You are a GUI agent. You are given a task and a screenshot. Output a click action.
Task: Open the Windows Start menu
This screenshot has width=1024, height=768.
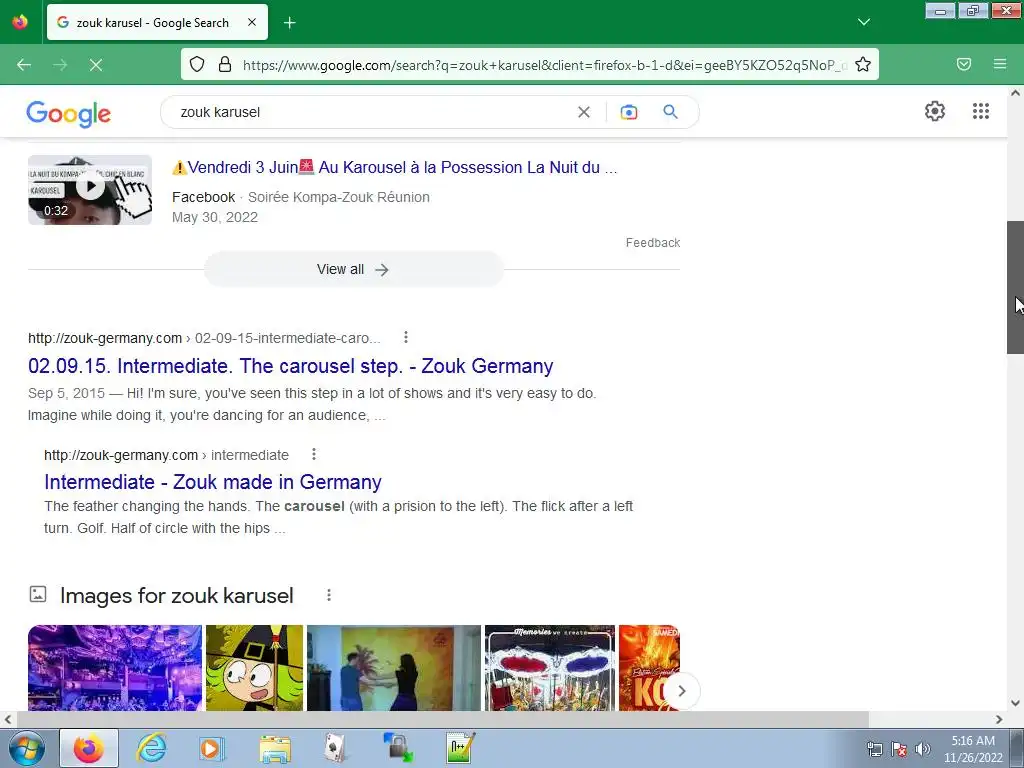27,748
